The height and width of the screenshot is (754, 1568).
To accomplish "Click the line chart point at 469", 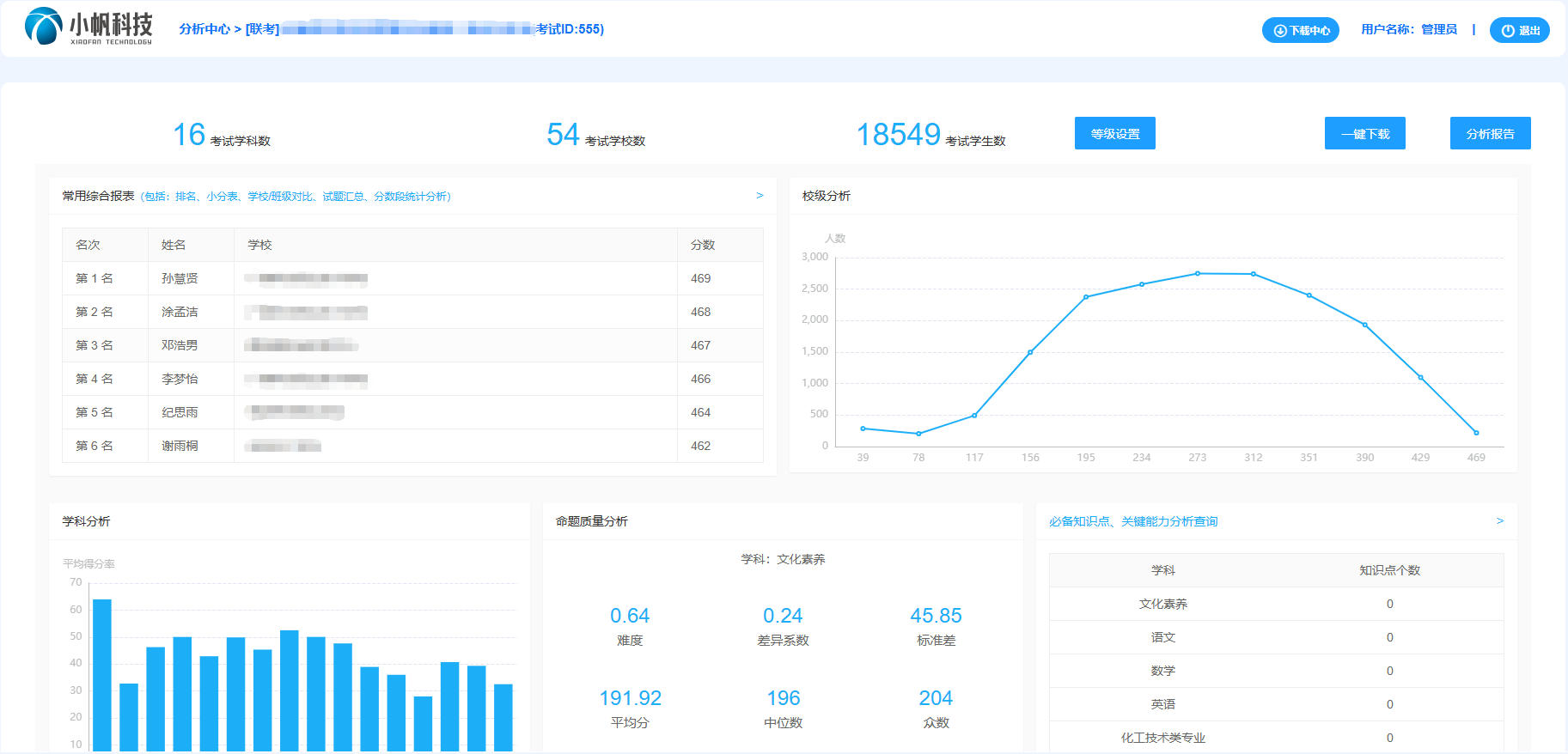I will (1476, 433).
